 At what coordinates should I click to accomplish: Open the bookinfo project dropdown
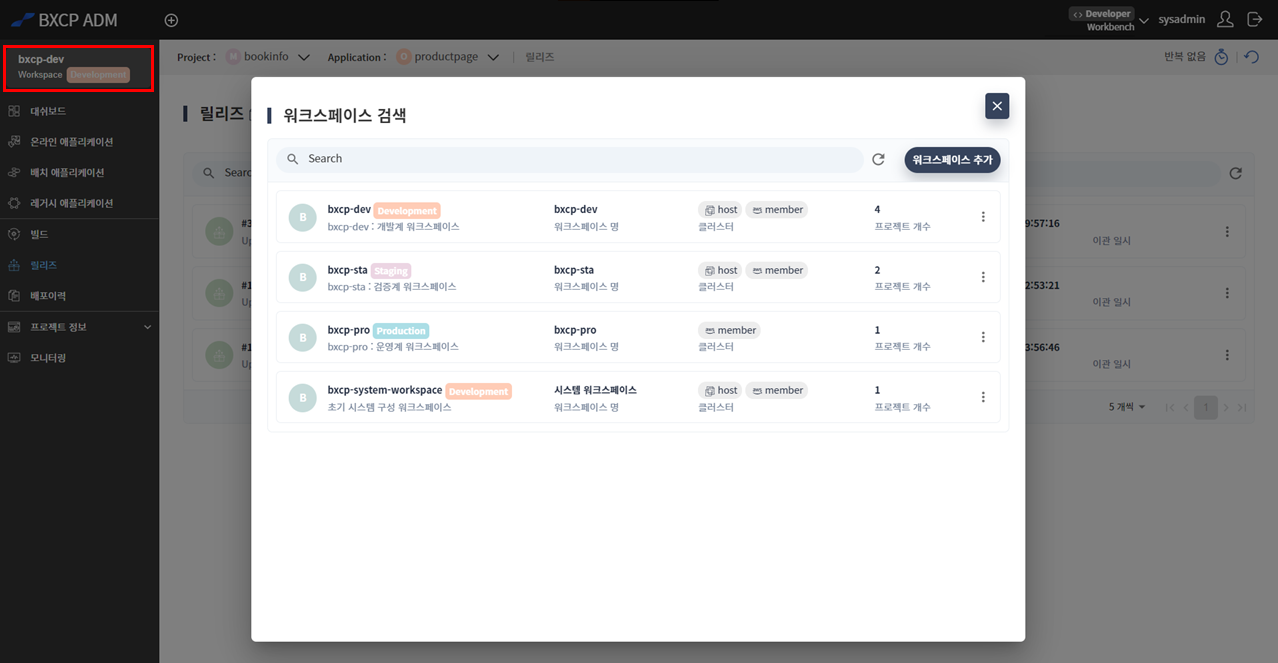point(268,57)
